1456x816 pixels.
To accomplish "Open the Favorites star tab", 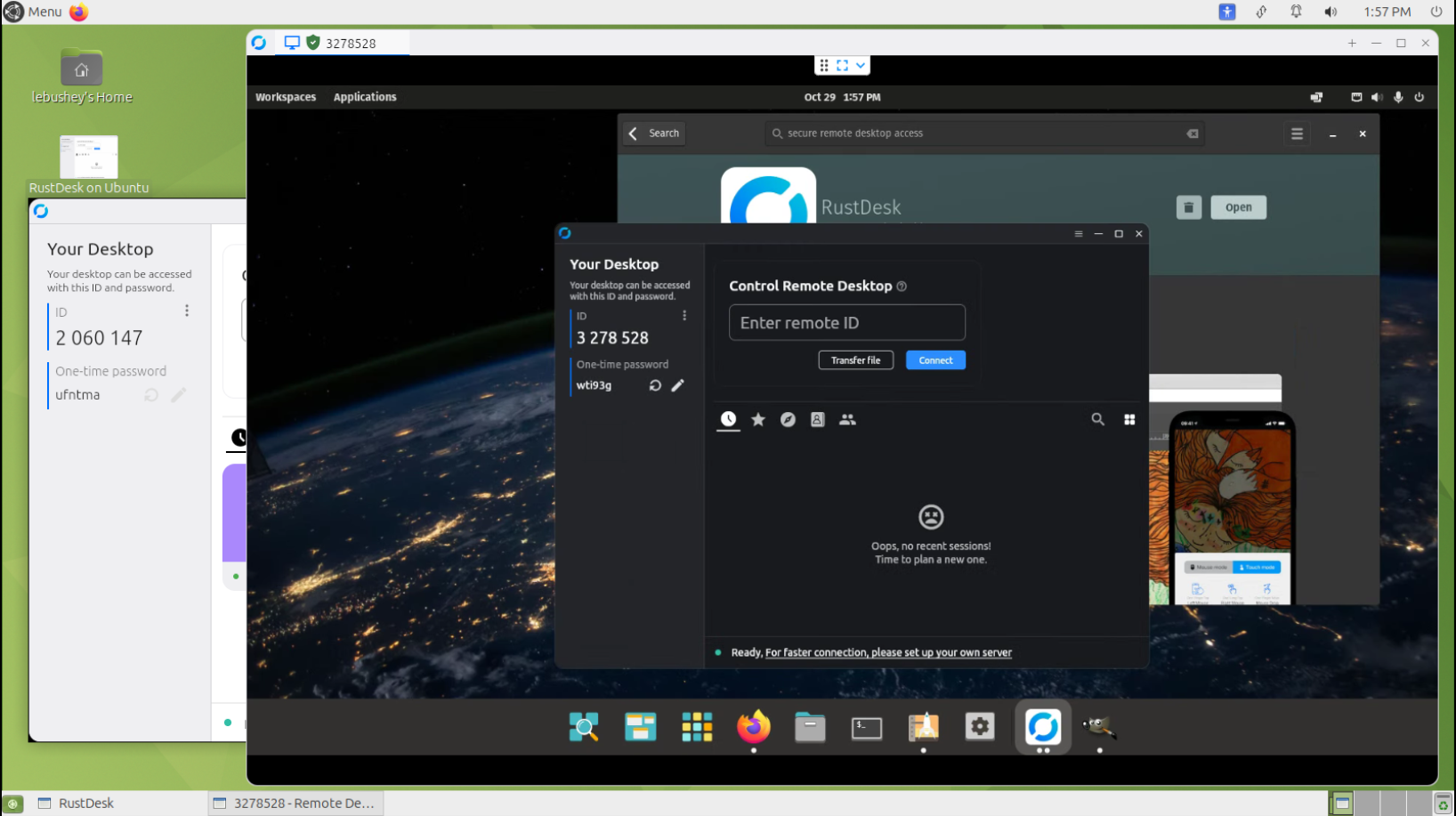I will click(758, 420).
